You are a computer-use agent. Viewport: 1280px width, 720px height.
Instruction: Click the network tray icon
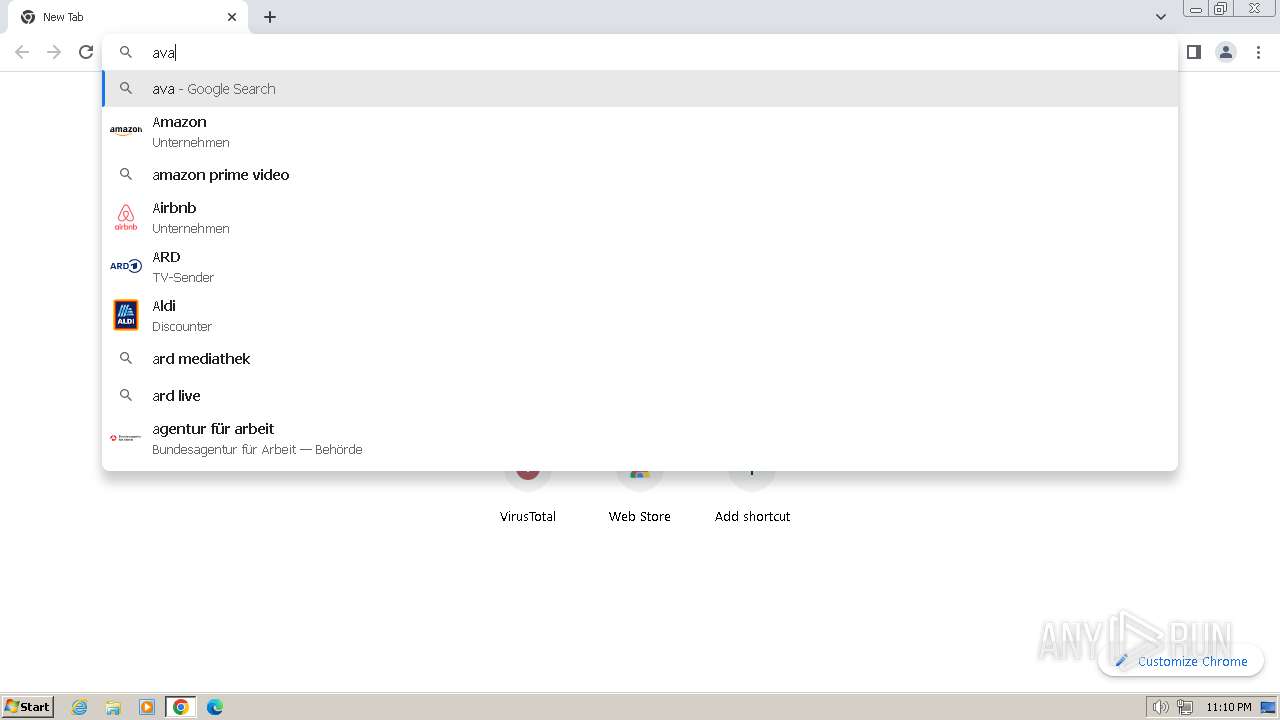point(1185,707)
